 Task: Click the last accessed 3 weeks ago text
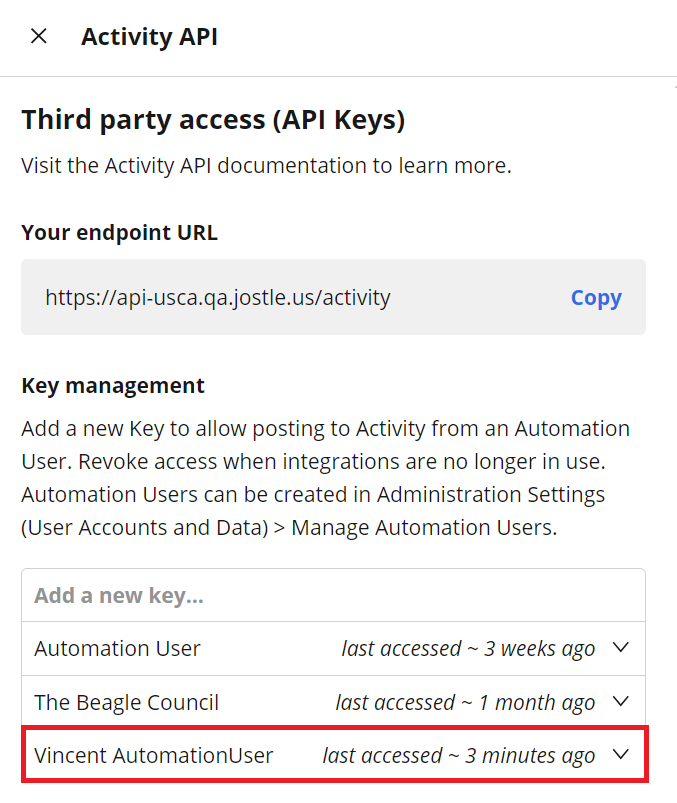(468, 649)
